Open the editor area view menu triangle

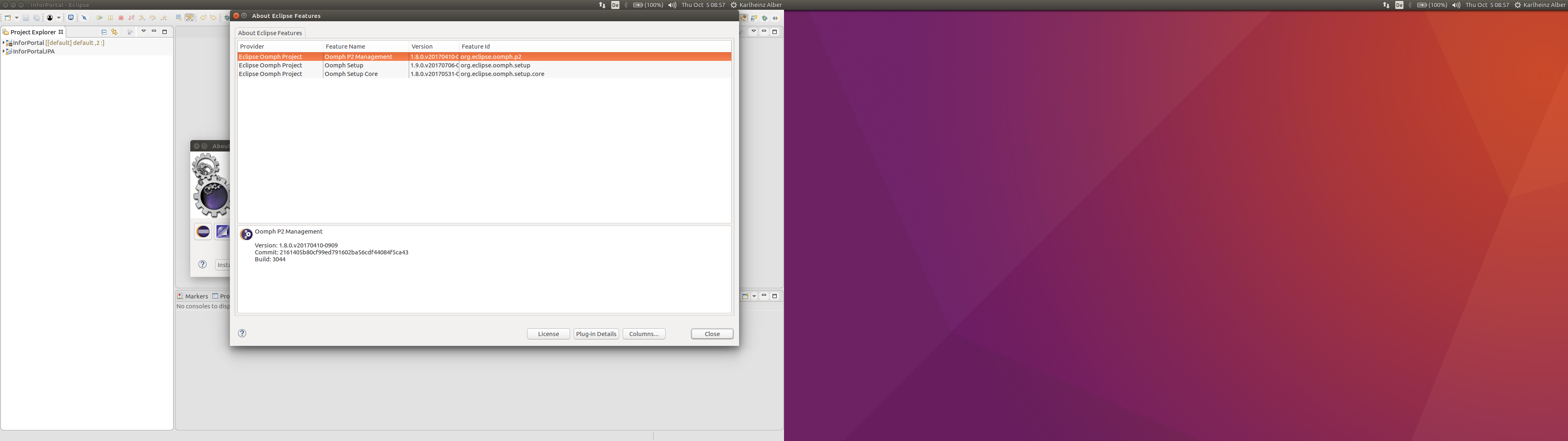tap(754, 31)
